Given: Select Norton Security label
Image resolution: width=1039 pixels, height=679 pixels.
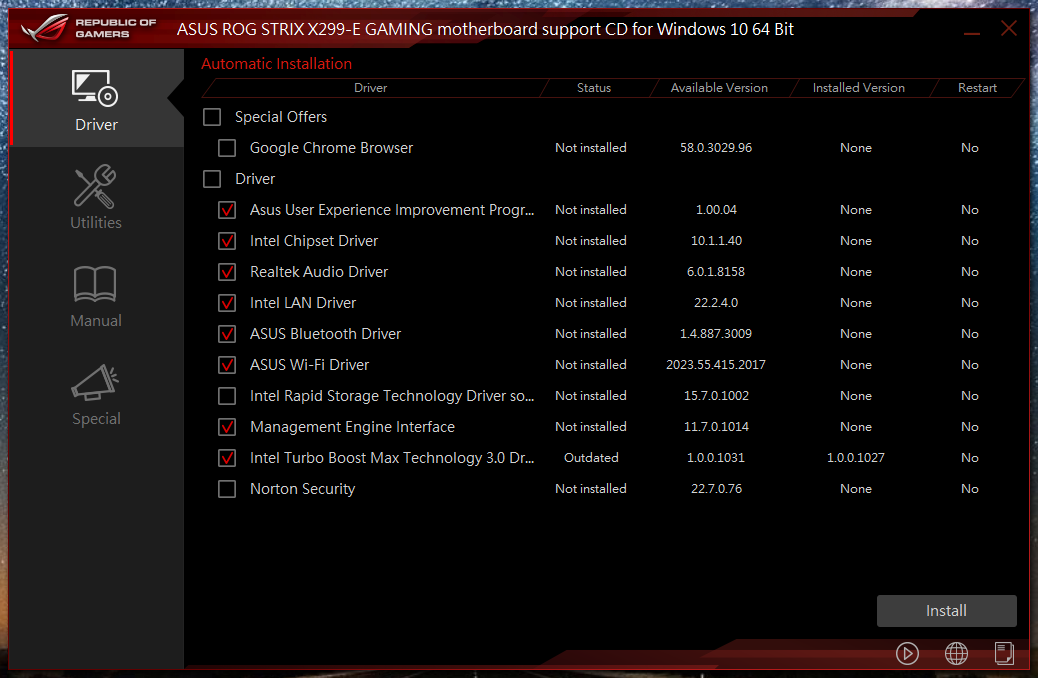Looking at the screenshot, I should (302, 489).
